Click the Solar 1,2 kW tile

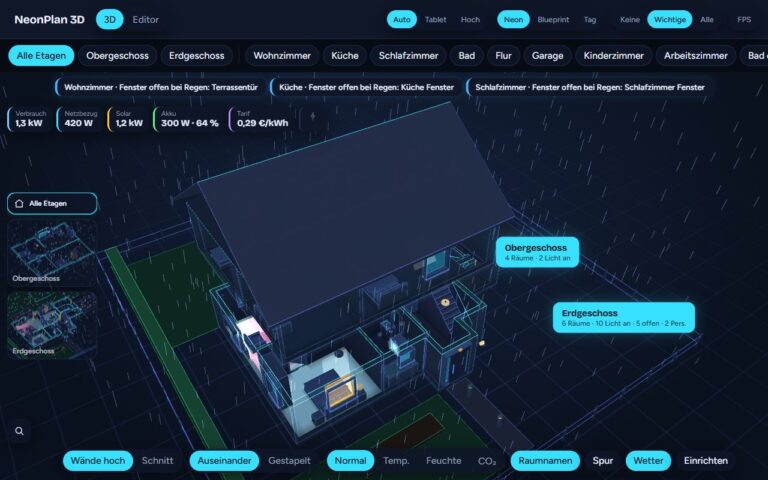click(x=129, y=120)
